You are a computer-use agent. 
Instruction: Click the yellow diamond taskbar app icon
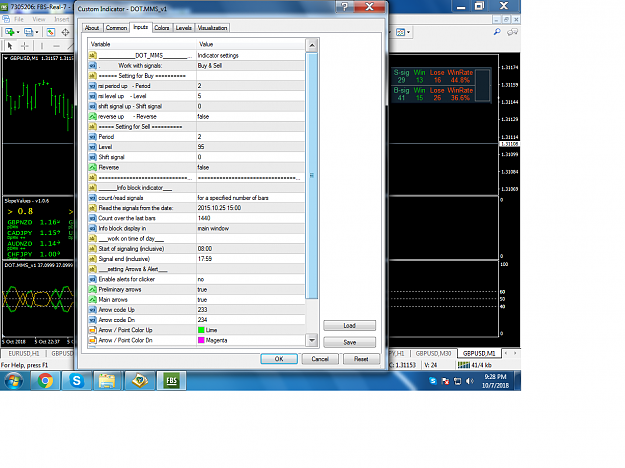[140, 381]
